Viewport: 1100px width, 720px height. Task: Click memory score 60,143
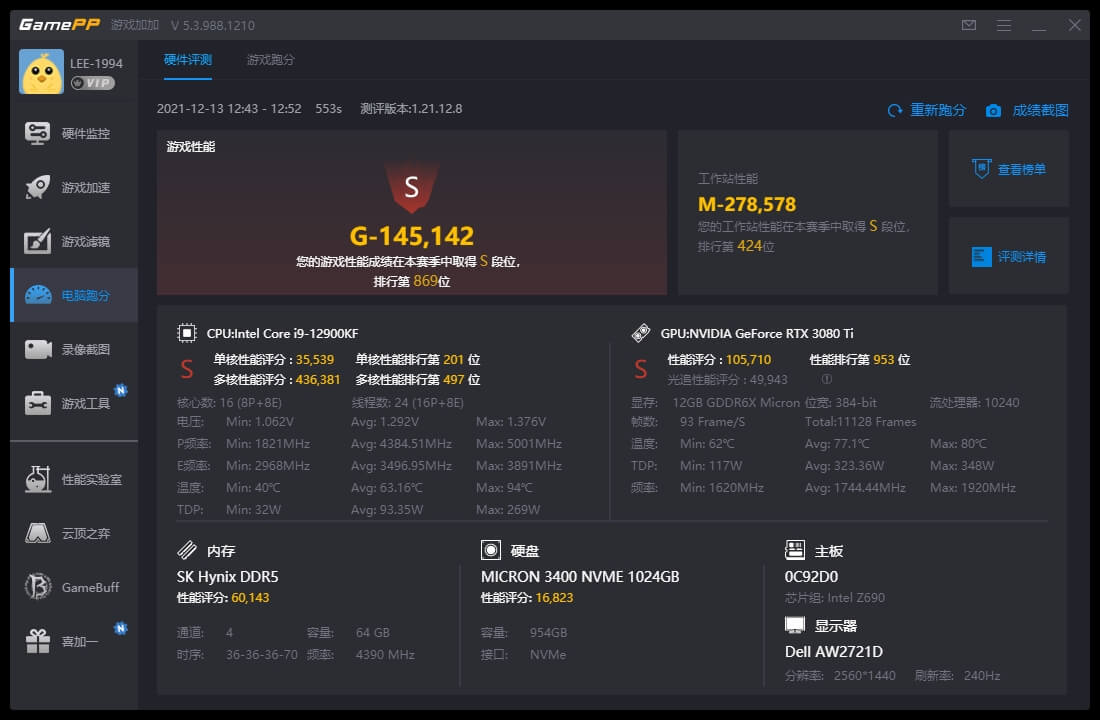pos(250,598)
